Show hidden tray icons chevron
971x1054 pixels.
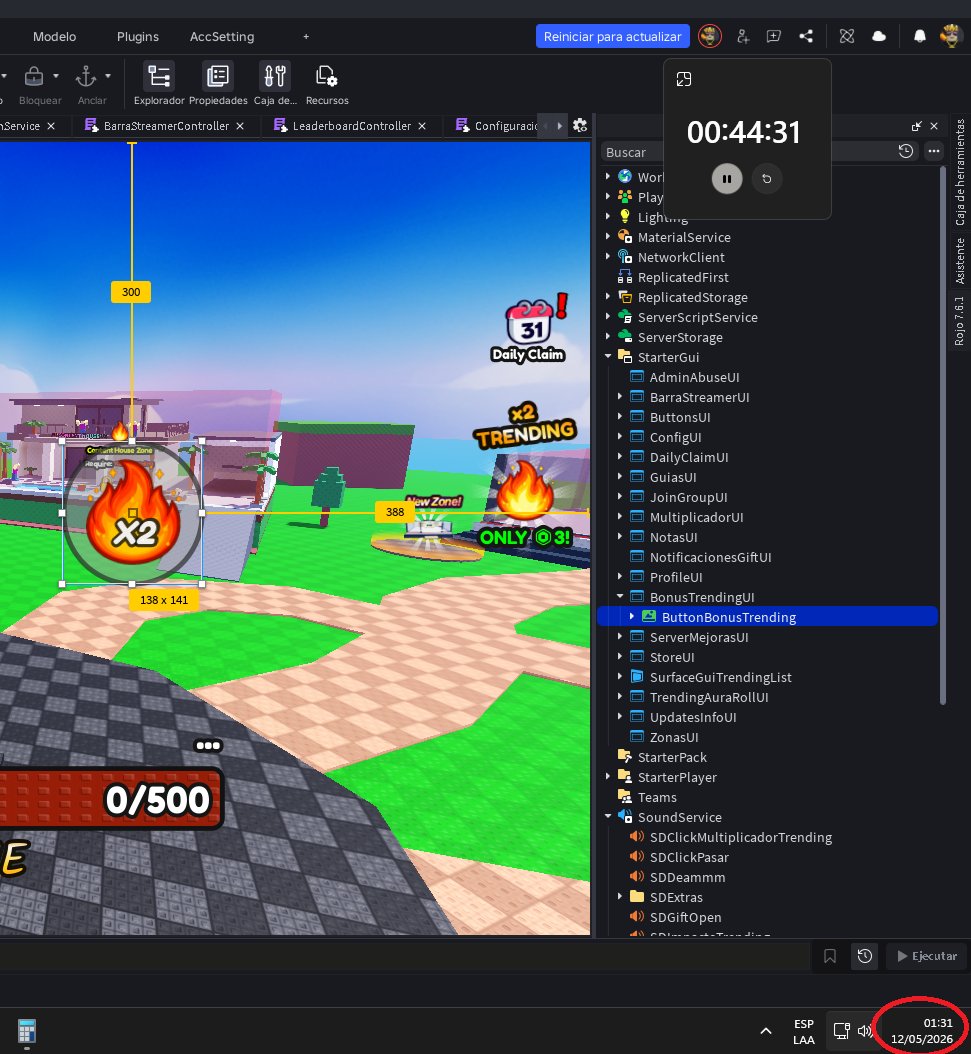765,1031
